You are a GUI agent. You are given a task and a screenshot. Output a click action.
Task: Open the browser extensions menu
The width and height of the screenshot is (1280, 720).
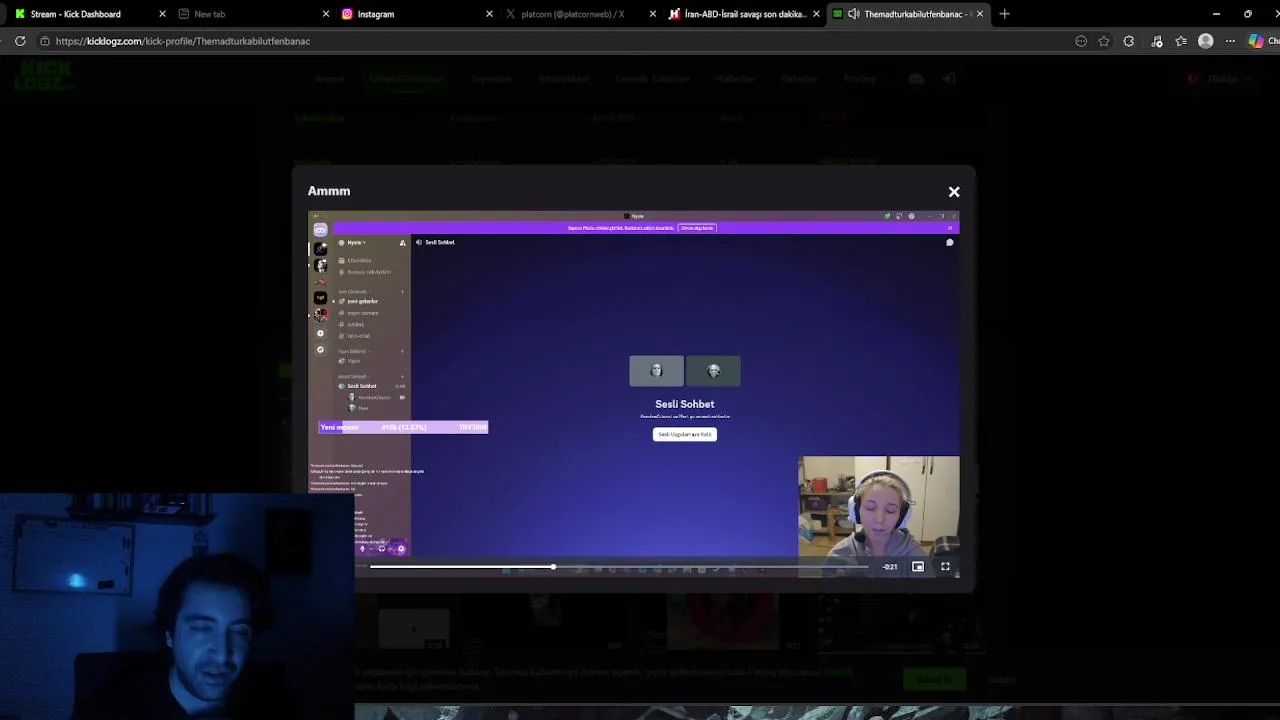[1129, 41]
